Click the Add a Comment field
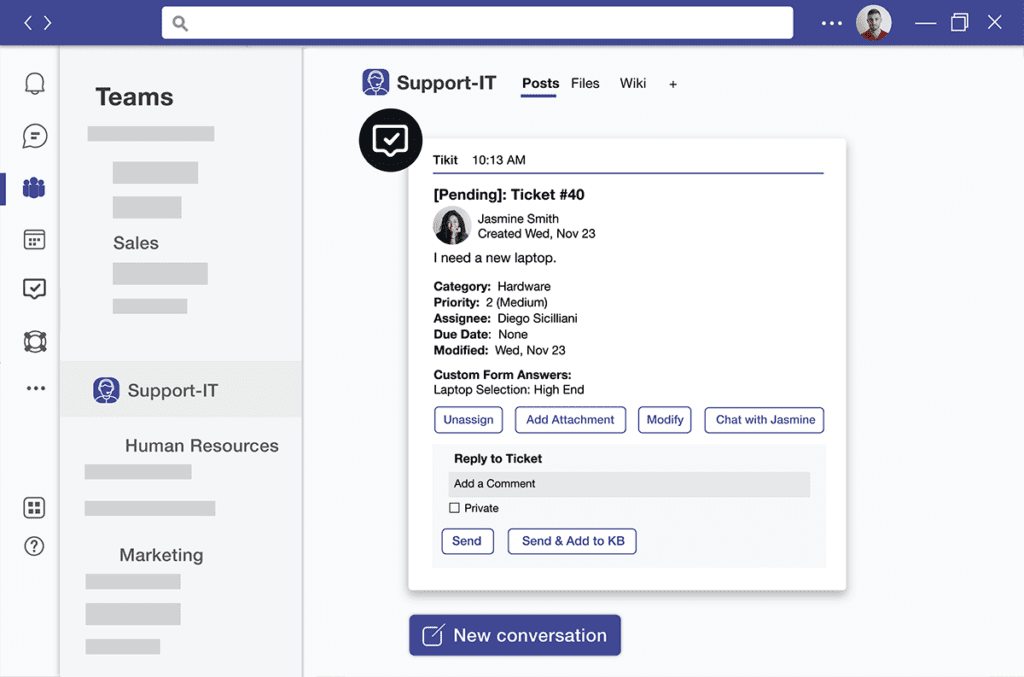Image resolution: width=1024 pixels, height=677 pixels. click(628, 484)
